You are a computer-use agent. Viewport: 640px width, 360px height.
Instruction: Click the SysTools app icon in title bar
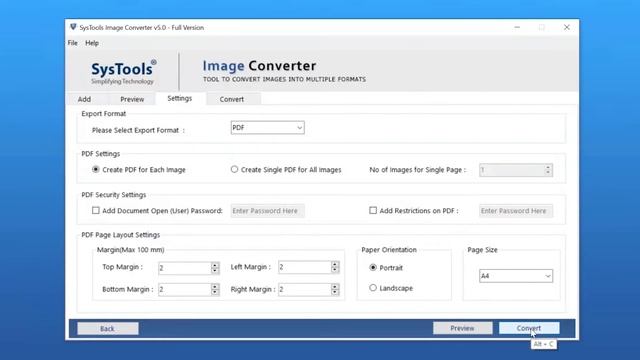[x=73, y=27]
